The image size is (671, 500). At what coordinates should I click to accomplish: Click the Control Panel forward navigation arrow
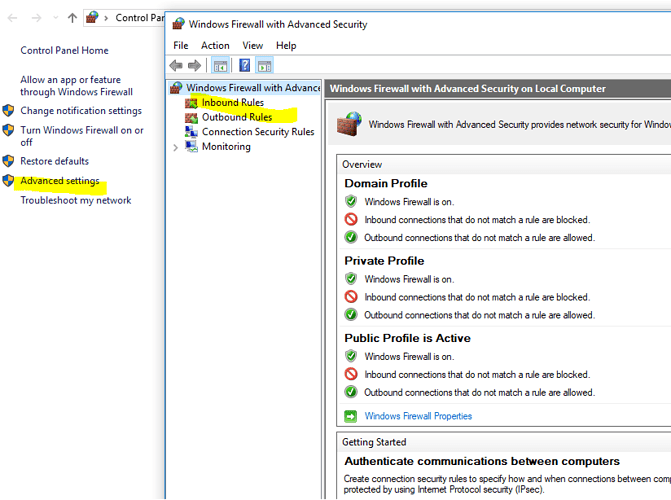pos(36,18)
